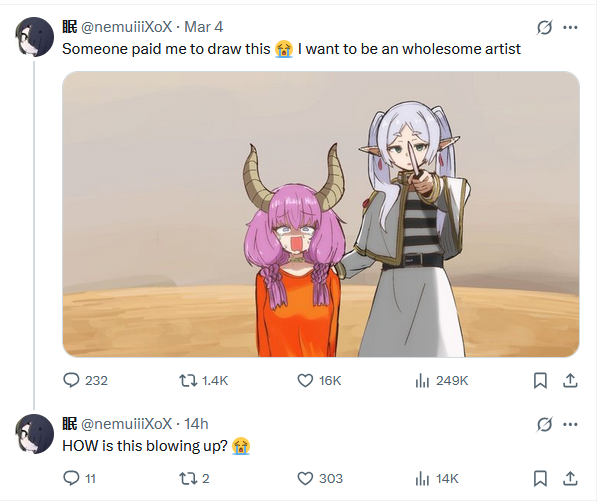The height and width of the screenshot is (502, 605).
Task: Bookmark the first tweet
Action: [540, 381]
